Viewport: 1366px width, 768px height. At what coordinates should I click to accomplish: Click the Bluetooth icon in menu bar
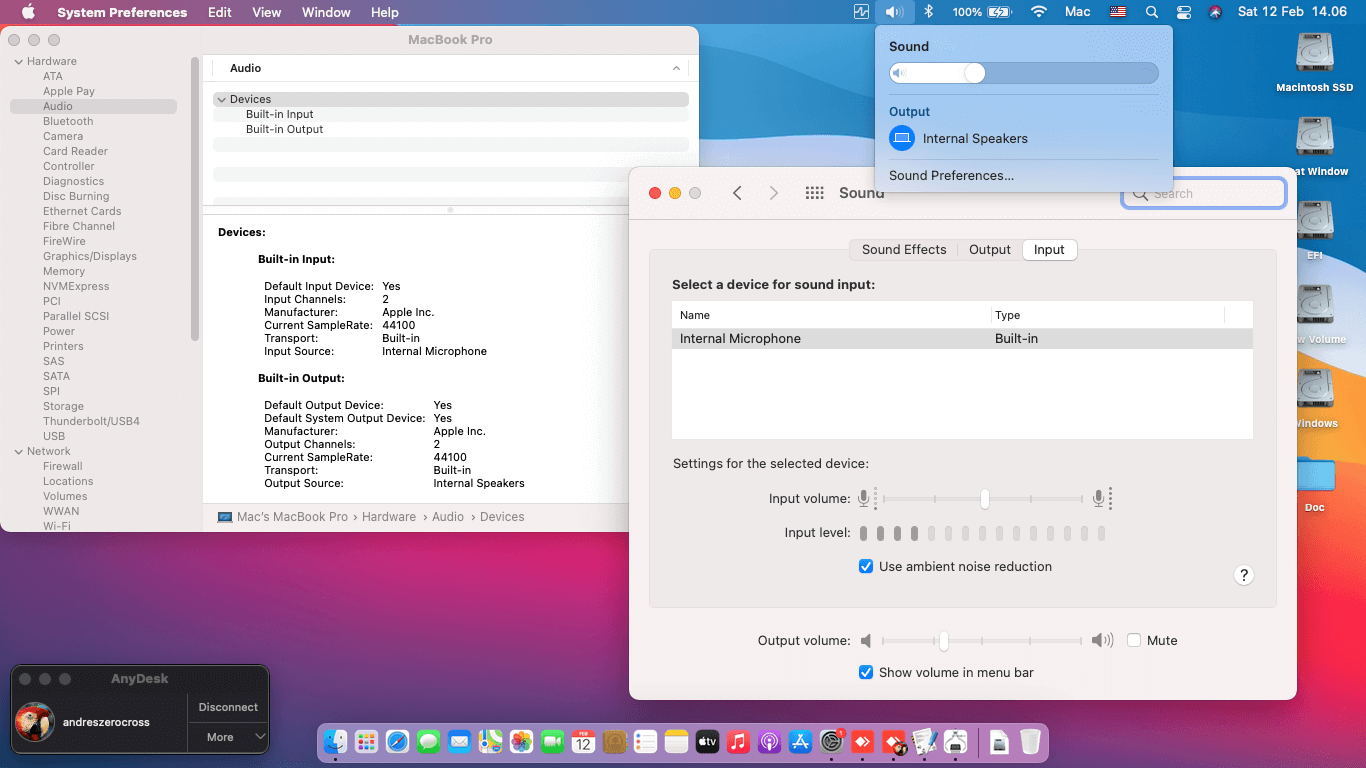pyautogui.click(x=928, y=12)
